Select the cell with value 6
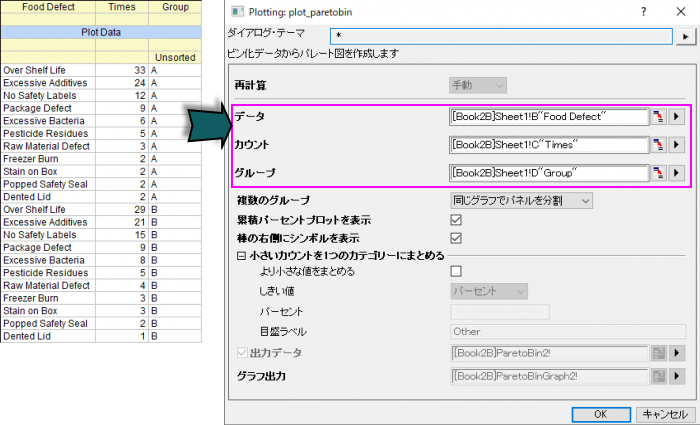The height and width of the screenshot is (425, 700). click(x=122, y=121)
